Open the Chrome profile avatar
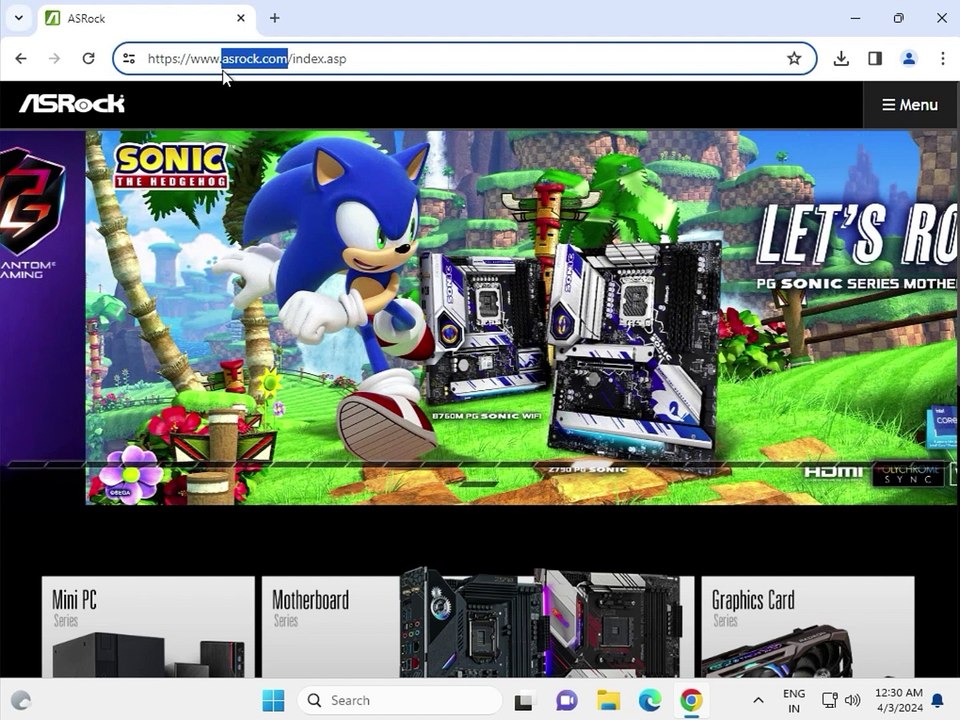The image size is (960, 720). (909, 59)
